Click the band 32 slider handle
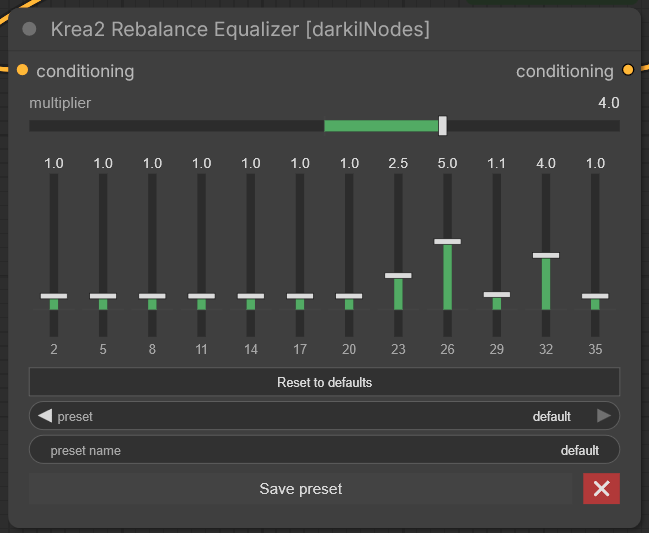Image resolution: width=649 pixels, height=533 pixels. [546, 255]
